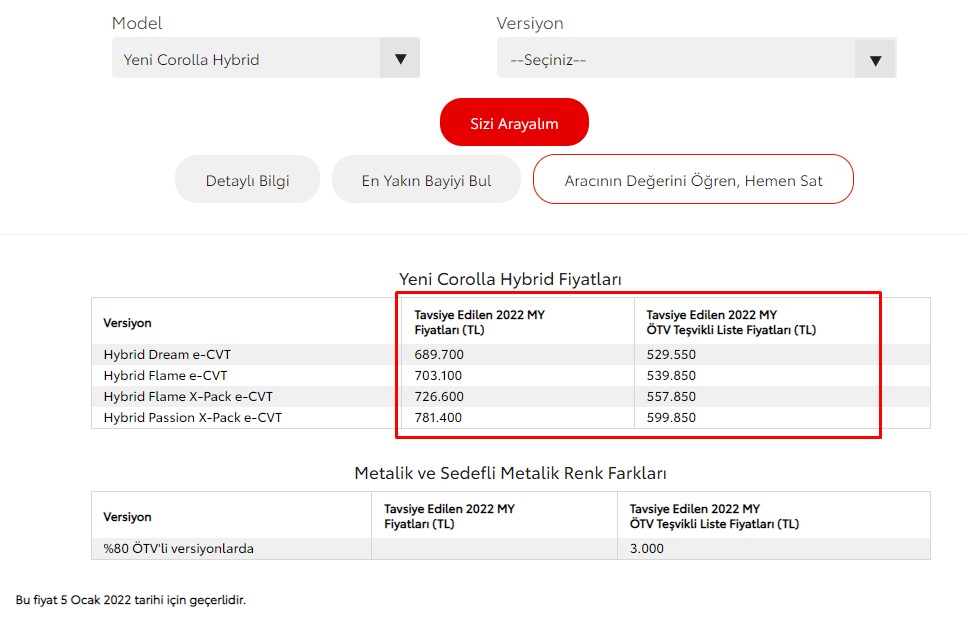
Task: Click the metallic color difference value 3.000
Action: tap(646, 549)
